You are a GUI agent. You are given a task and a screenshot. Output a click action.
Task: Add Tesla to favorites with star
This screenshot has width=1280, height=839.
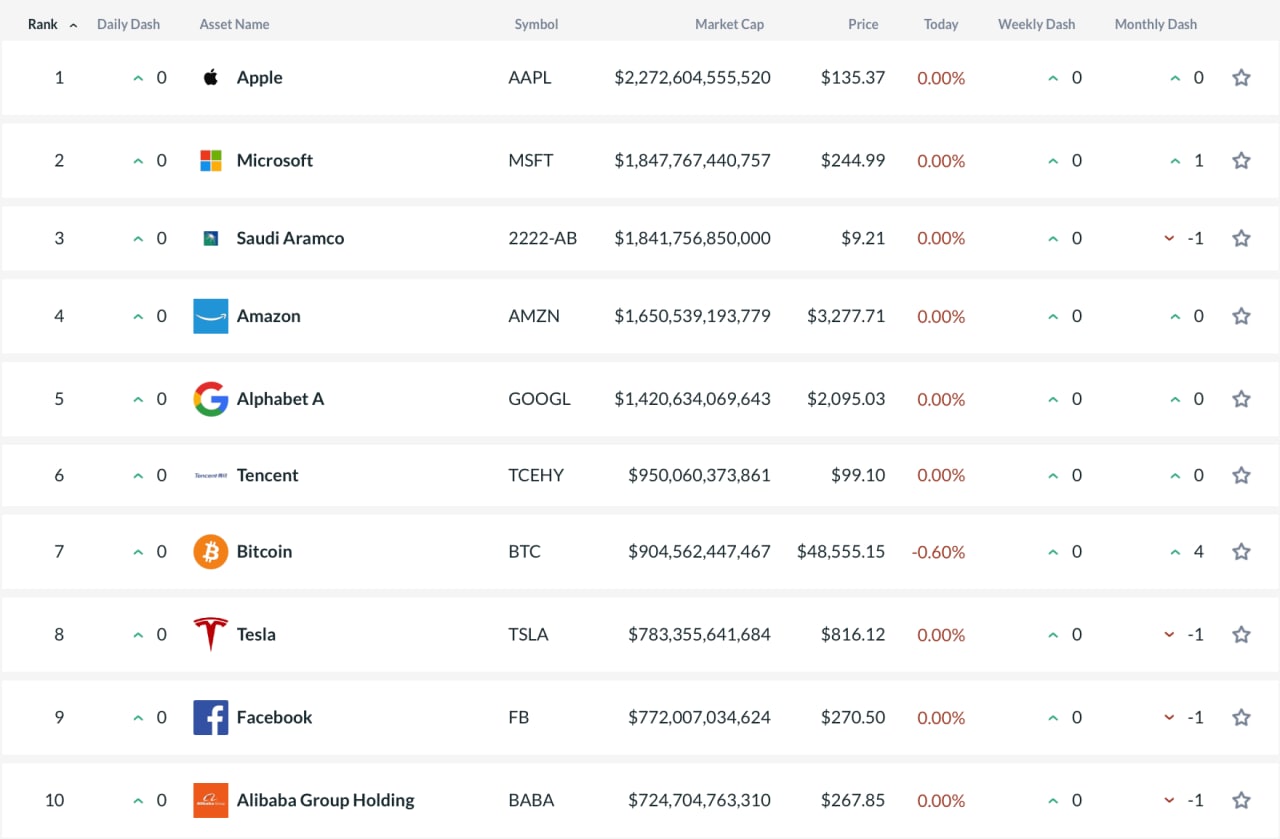pos(1241,634)
